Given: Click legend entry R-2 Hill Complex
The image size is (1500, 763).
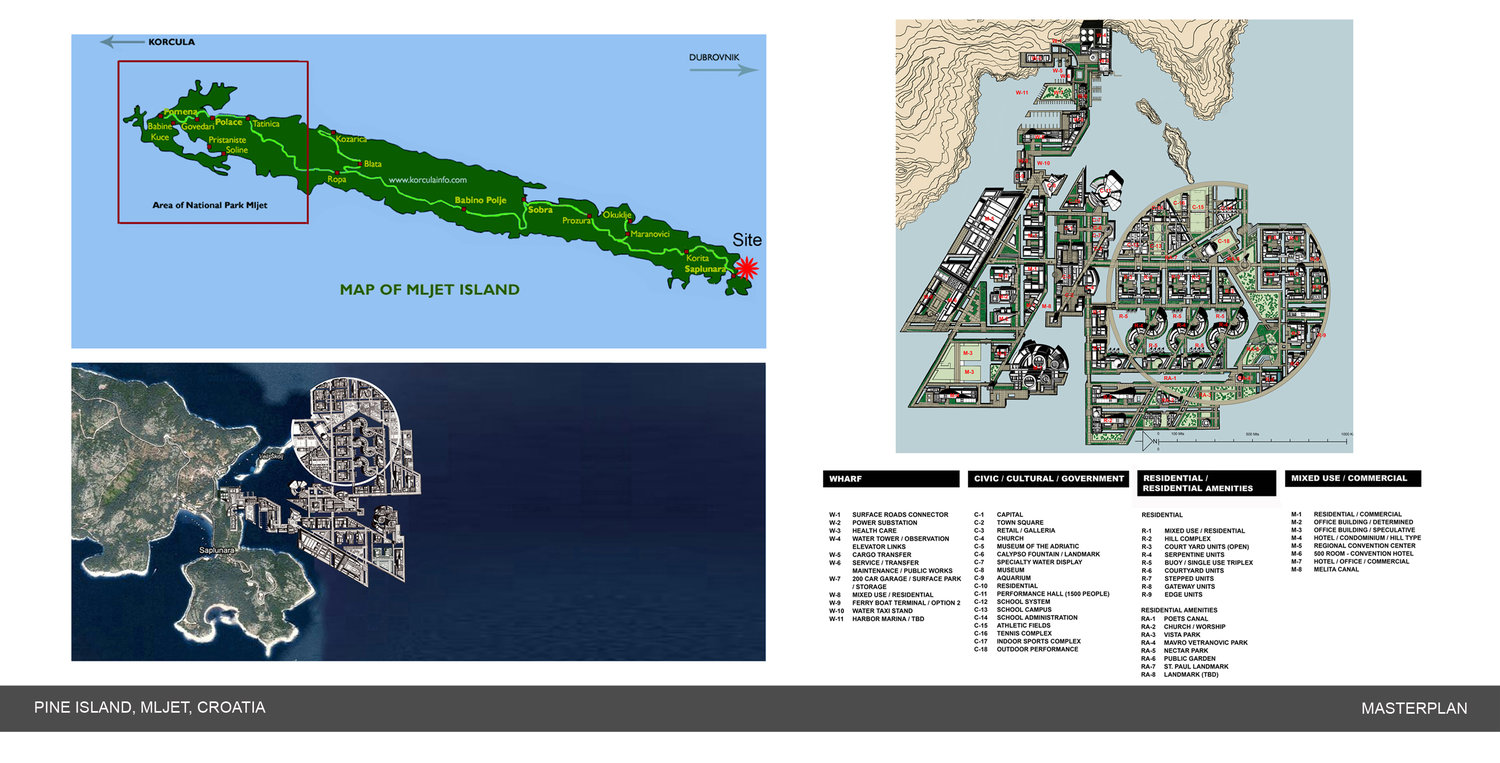Looking at the screenshot, I should click(x=1176, y=539).
